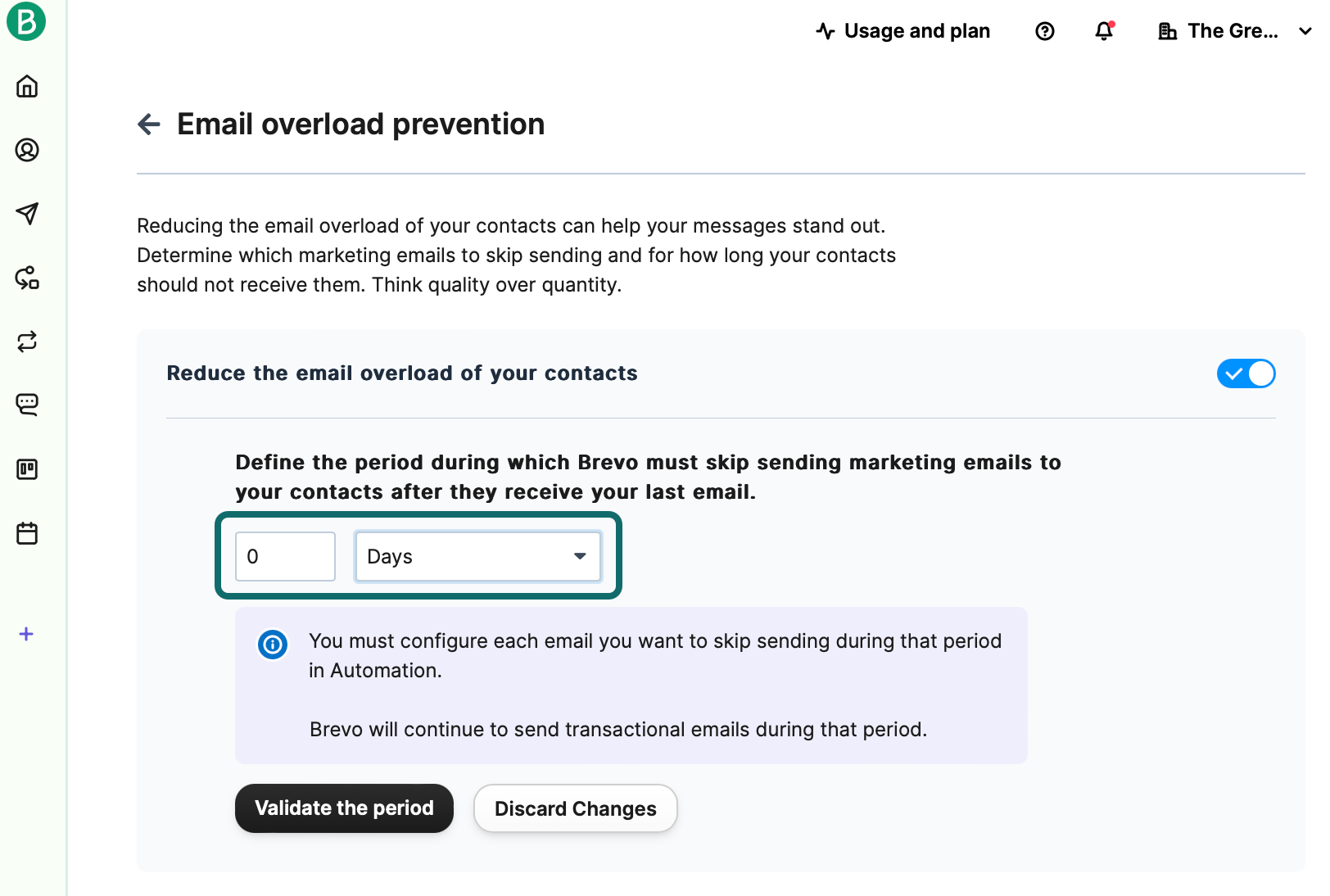Click the period number input field
The height and width of the screenshot is (896, 1330).
pyautogui.click(x=285, y=557)
